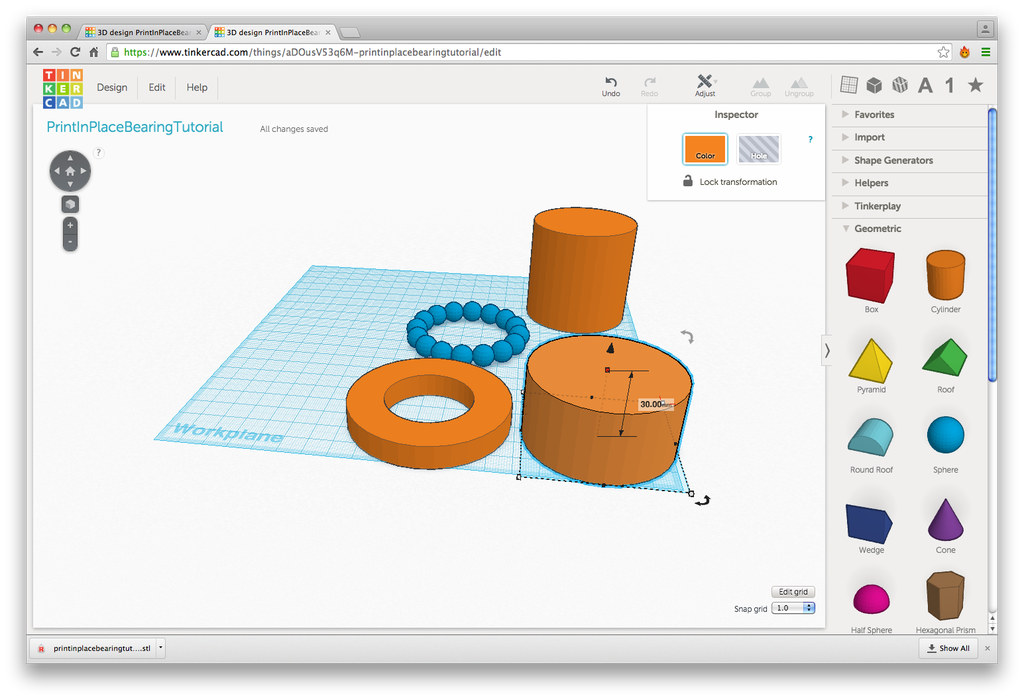1024x700 pixels.
Task: Select the solid cube icon in toolbar
Action: 874,85
